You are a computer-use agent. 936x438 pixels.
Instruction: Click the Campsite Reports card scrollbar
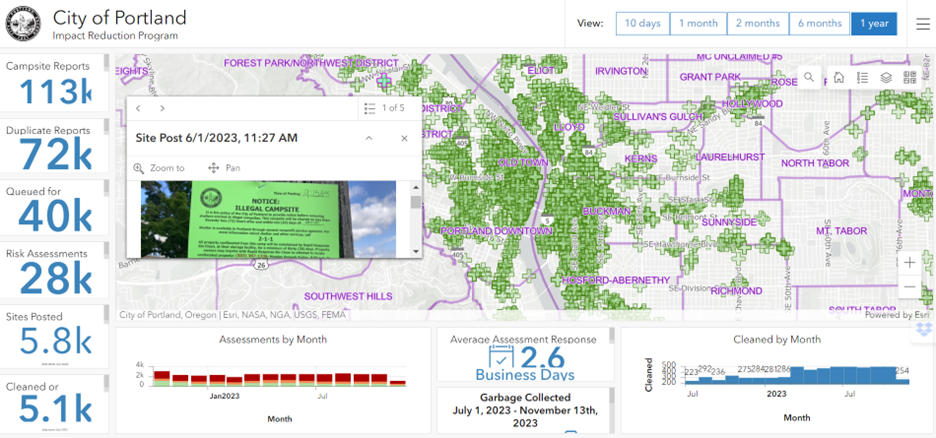(x=106, y=63)
